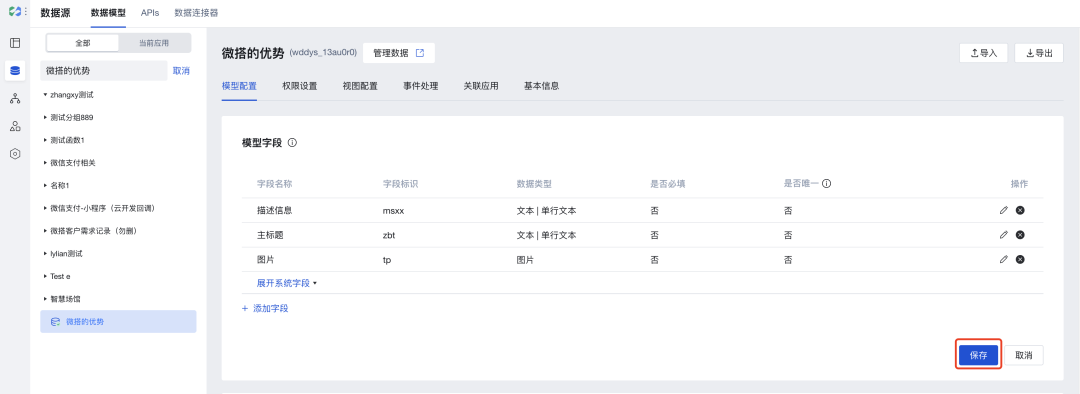
Task: Expand the 测试分组889 group
Action: pyautogui.click(x=45, y=117)
